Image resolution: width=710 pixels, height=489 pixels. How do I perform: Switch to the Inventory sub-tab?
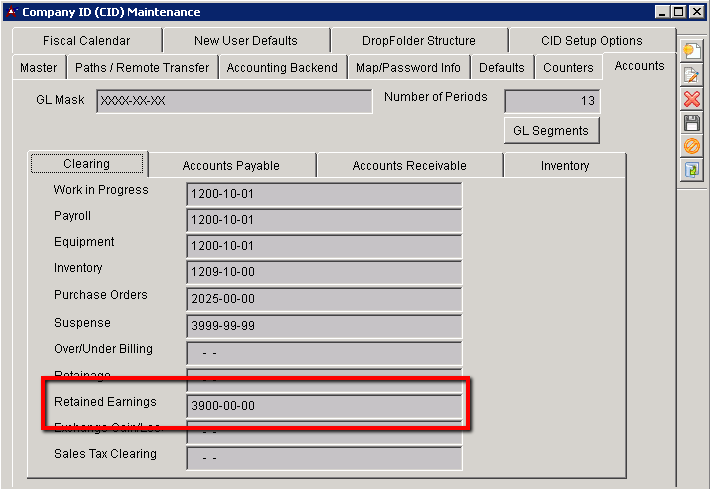pos(565,166)
